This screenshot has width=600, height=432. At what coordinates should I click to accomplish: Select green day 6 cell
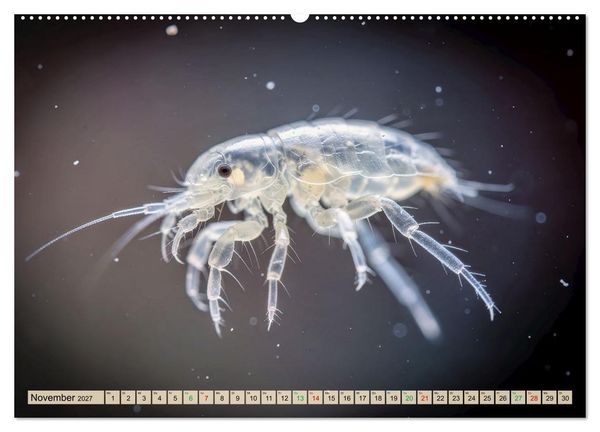(191, 398)
